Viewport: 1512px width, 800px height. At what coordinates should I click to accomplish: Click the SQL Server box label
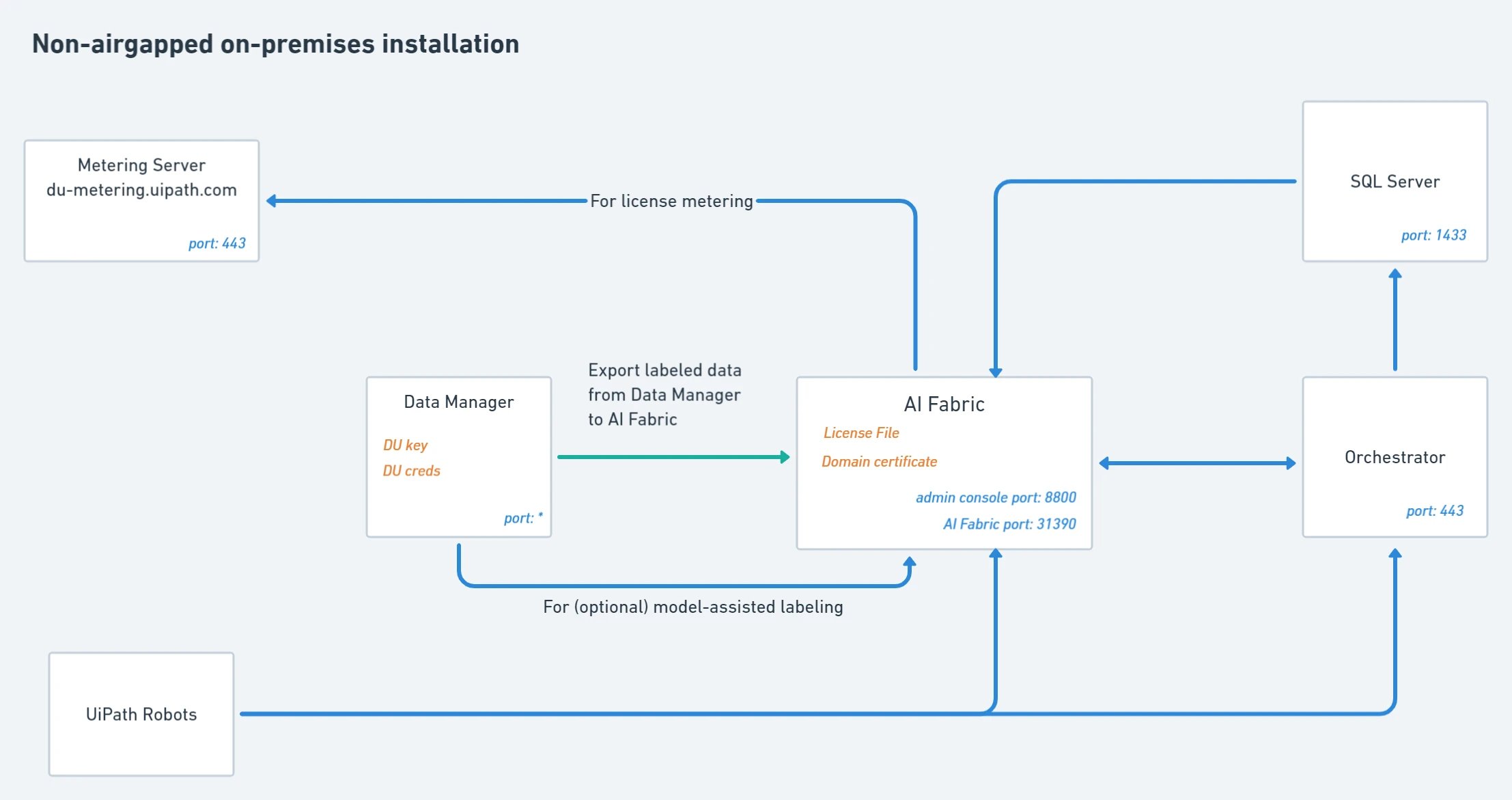(1395, 182)
